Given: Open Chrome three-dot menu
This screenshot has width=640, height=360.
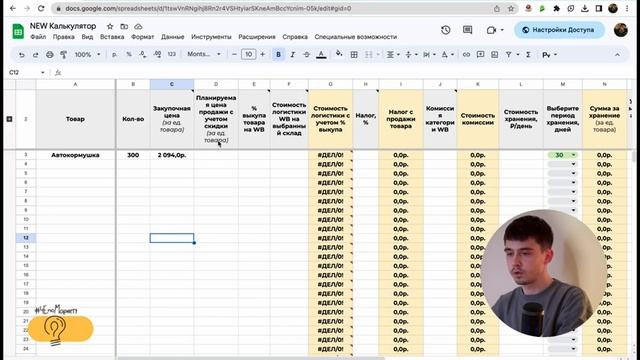Looking at the screenshot, I should 627,8.
